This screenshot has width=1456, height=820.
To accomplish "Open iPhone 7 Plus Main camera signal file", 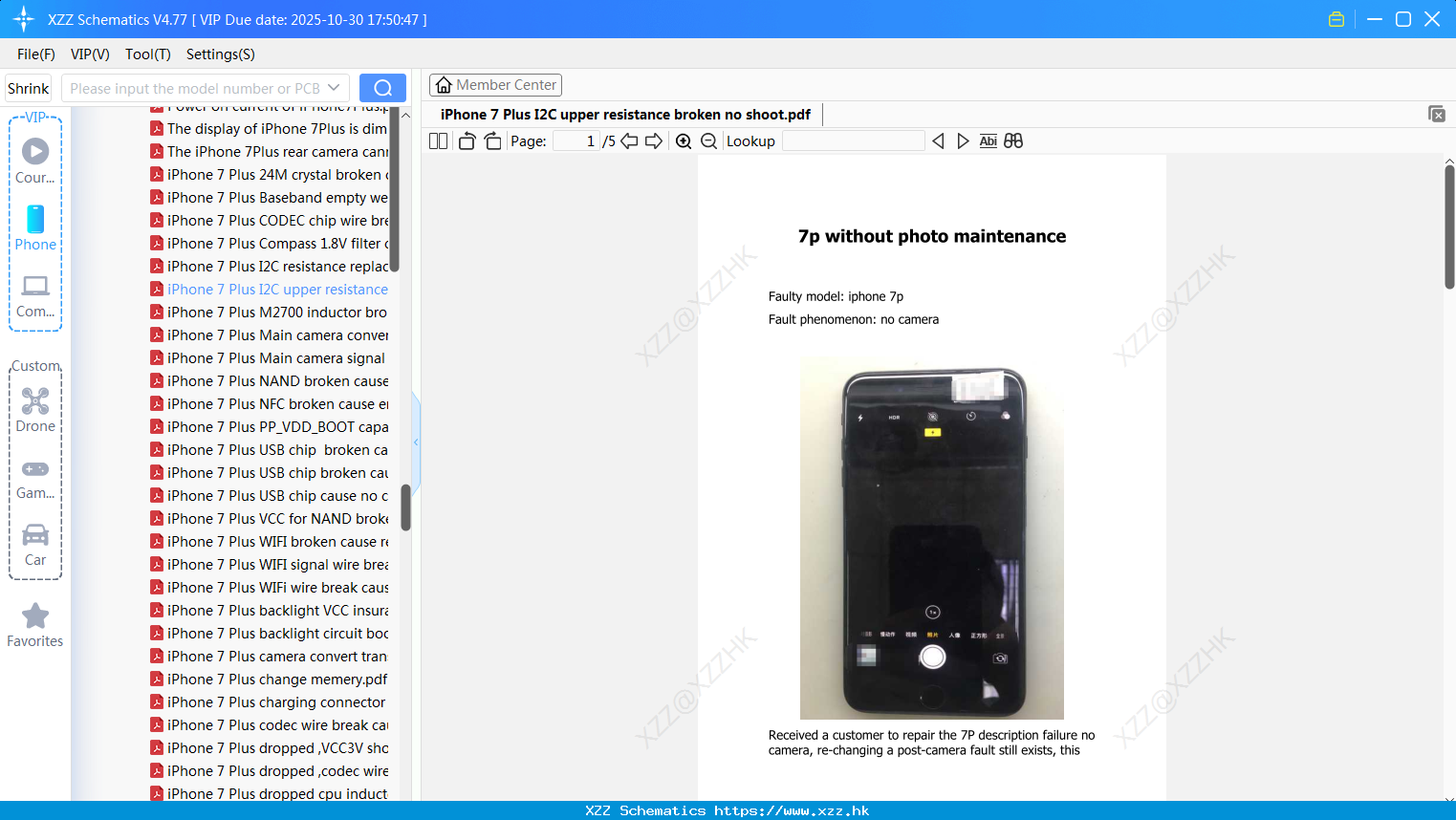I will 270,358.
